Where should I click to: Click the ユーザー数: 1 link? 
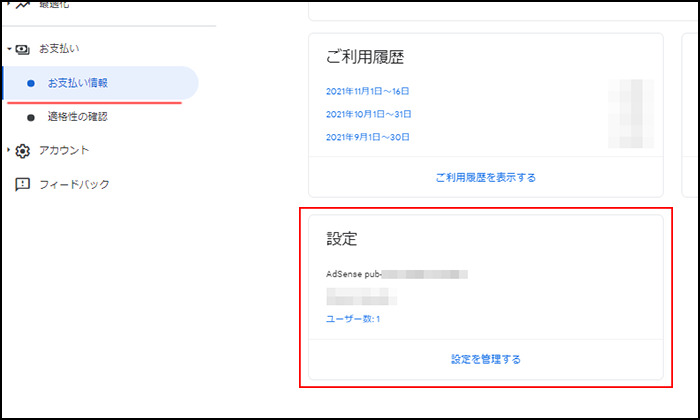[x=353, y=319]
